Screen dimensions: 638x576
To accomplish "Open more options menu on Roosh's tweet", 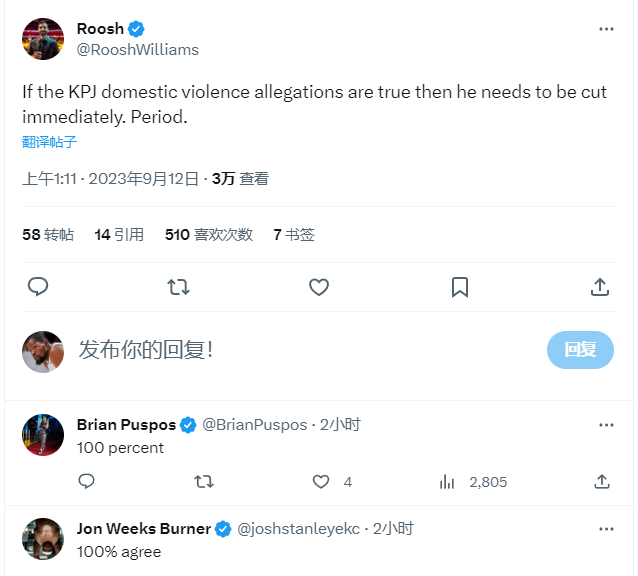I will [606, 29].
